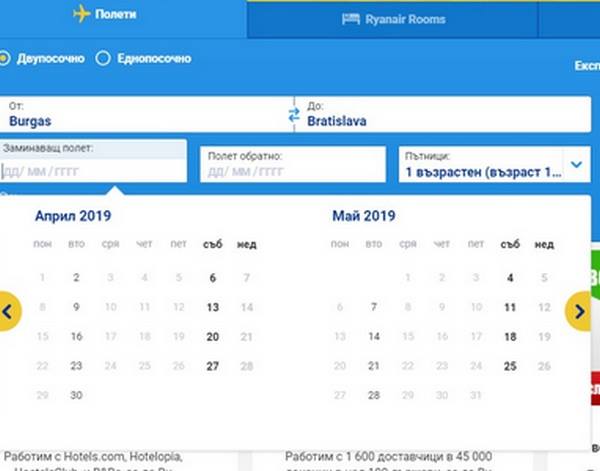This screenshot has height=471, width=600.
Task: Pick May 11 in calendar
Action: tap(510, 307)
